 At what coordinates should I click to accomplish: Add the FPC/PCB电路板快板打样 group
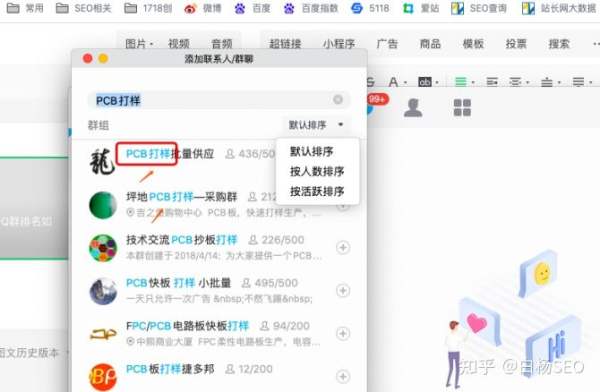343,333
